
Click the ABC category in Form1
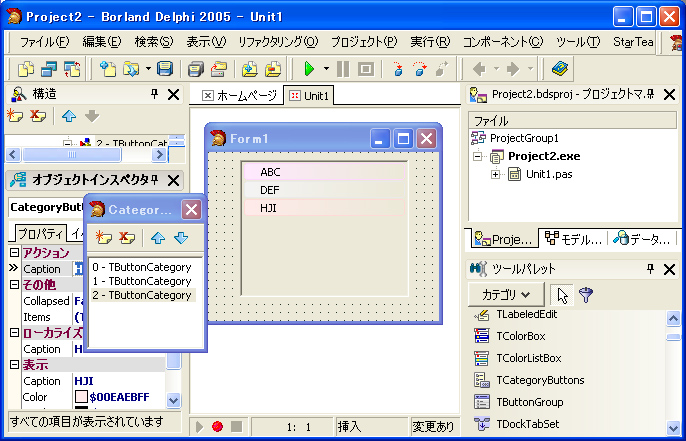pos(325,172)
